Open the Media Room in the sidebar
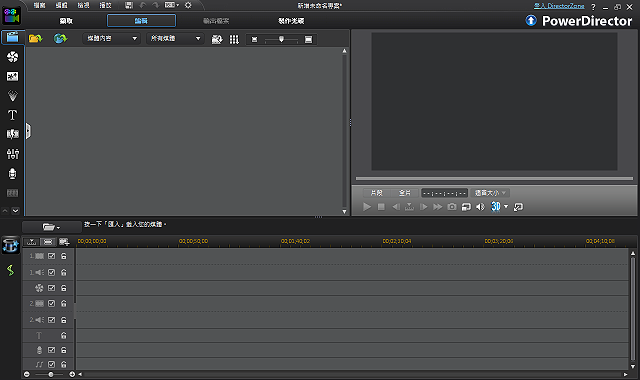Viewport: 640px width, 380px height. click(12, 37)
